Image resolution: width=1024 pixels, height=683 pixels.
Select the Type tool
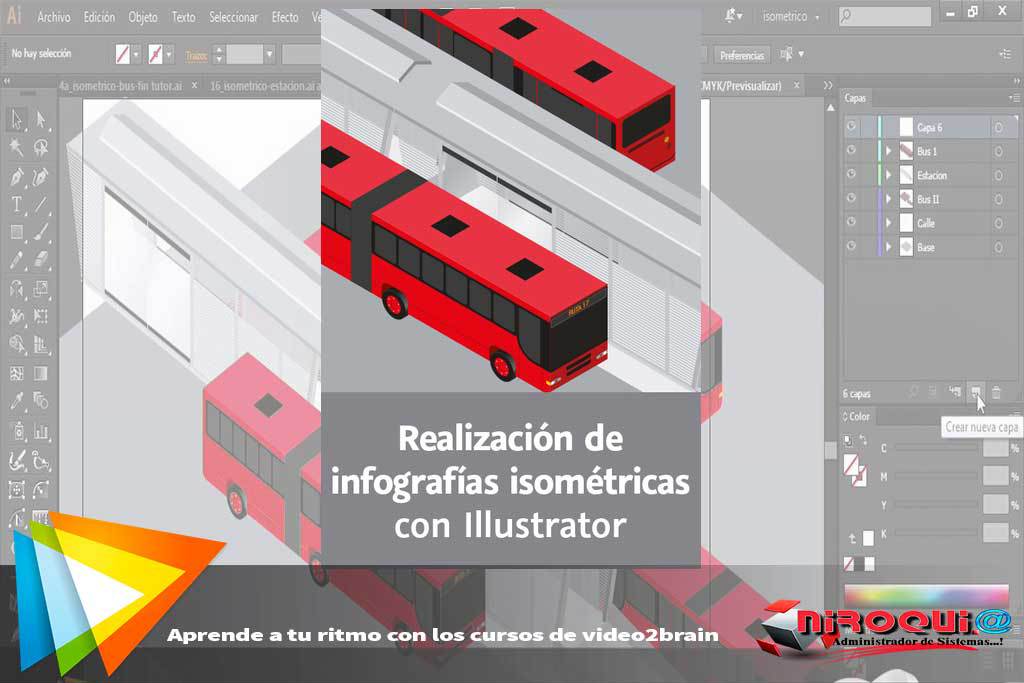[16, 205]
